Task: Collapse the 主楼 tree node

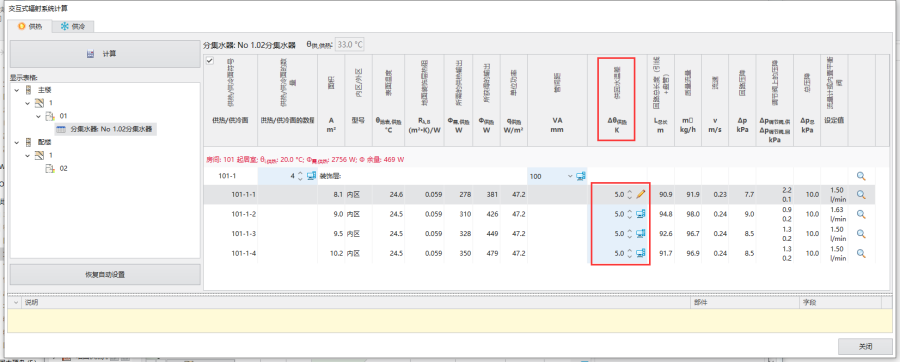Action: pos(17,90)
